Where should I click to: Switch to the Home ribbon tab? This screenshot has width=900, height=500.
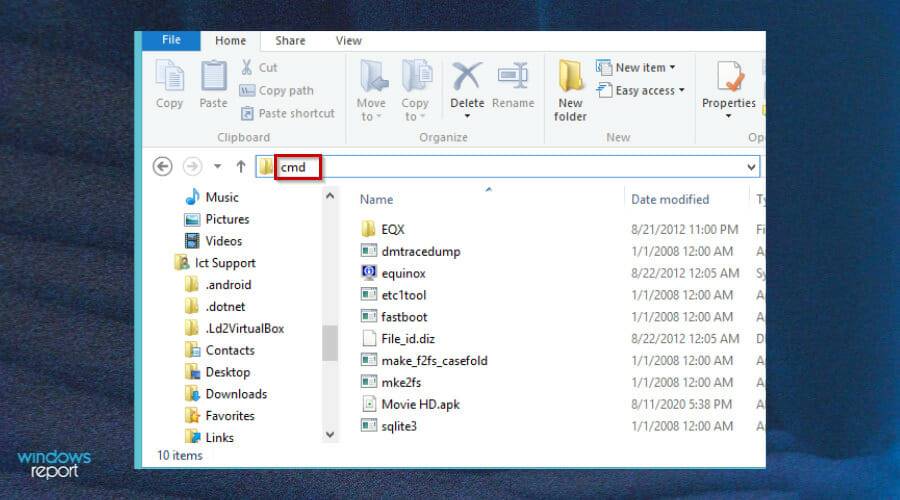[x=230, y=41]
